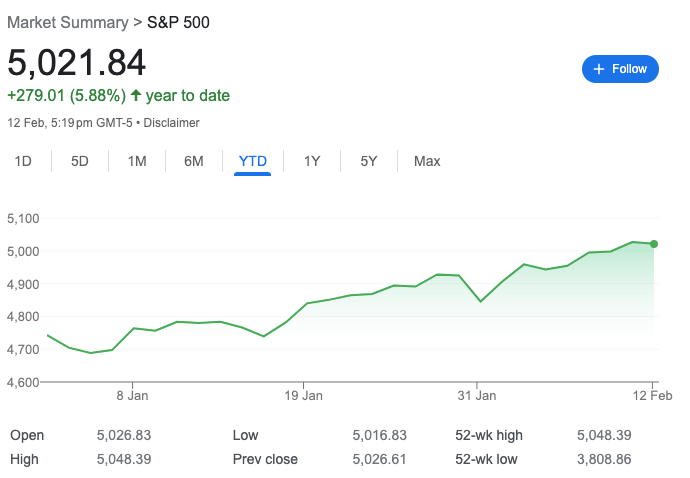Click the 5,021.84 index price

click(77, 62)
